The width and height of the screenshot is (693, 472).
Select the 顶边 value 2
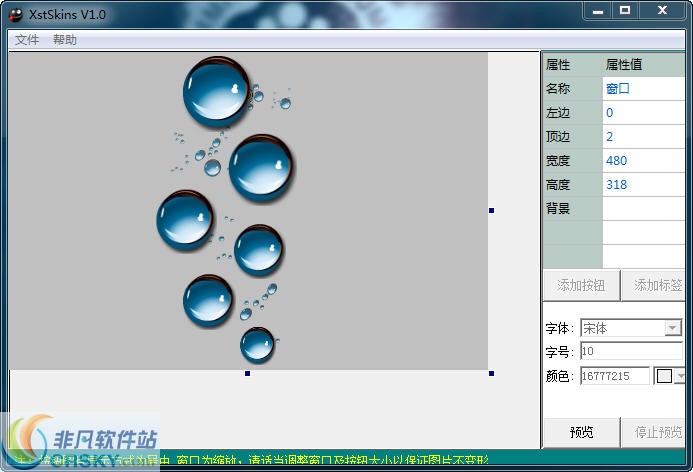pyautogui.click(x=644, y=137)
